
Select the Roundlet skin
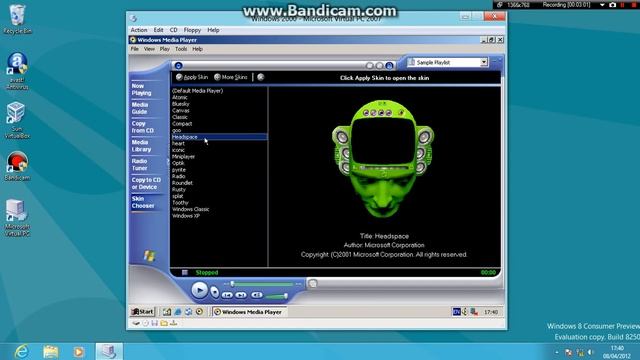(x=182, y=182)
